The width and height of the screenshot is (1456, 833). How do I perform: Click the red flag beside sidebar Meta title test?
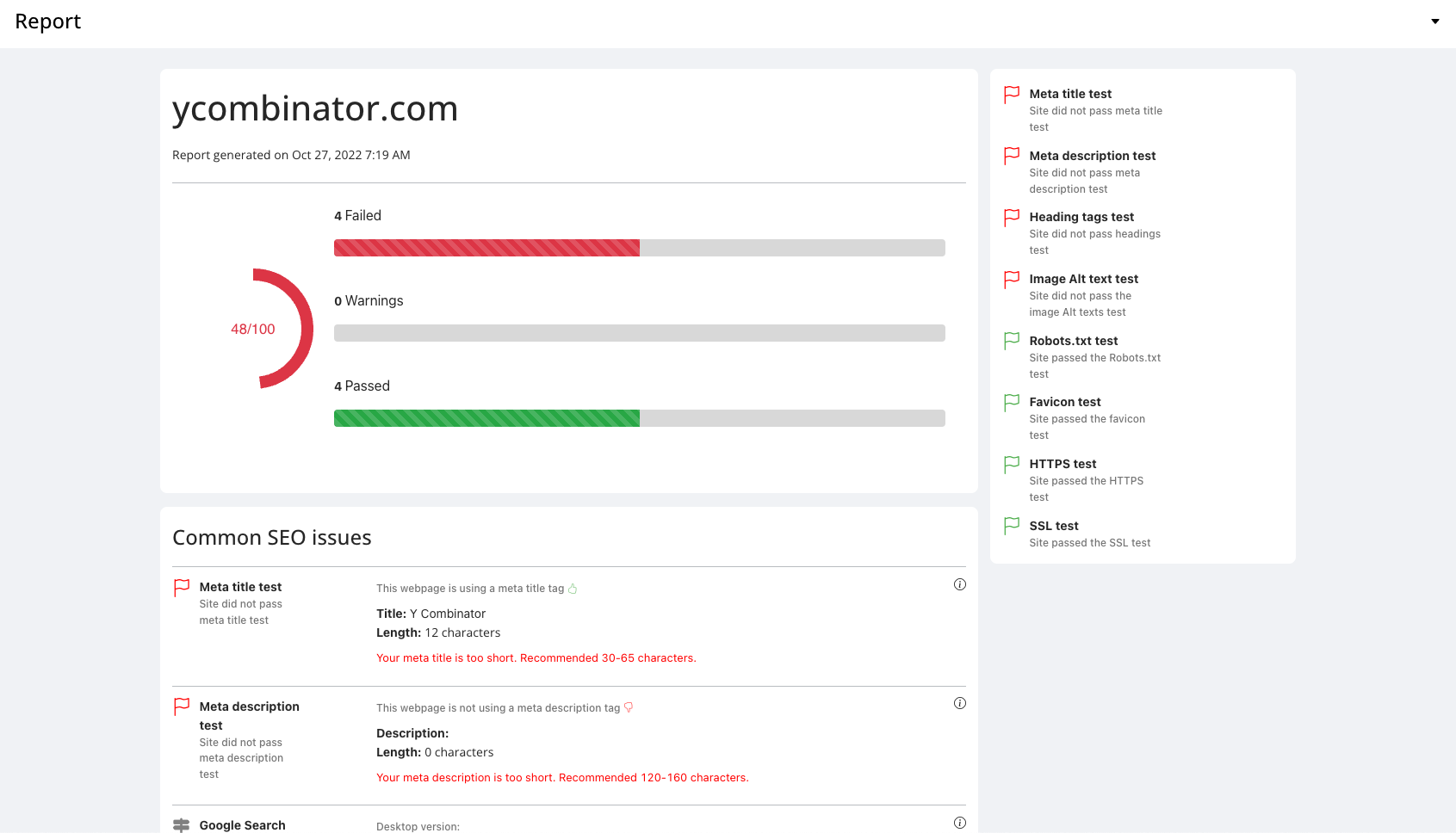(1012, 95)
